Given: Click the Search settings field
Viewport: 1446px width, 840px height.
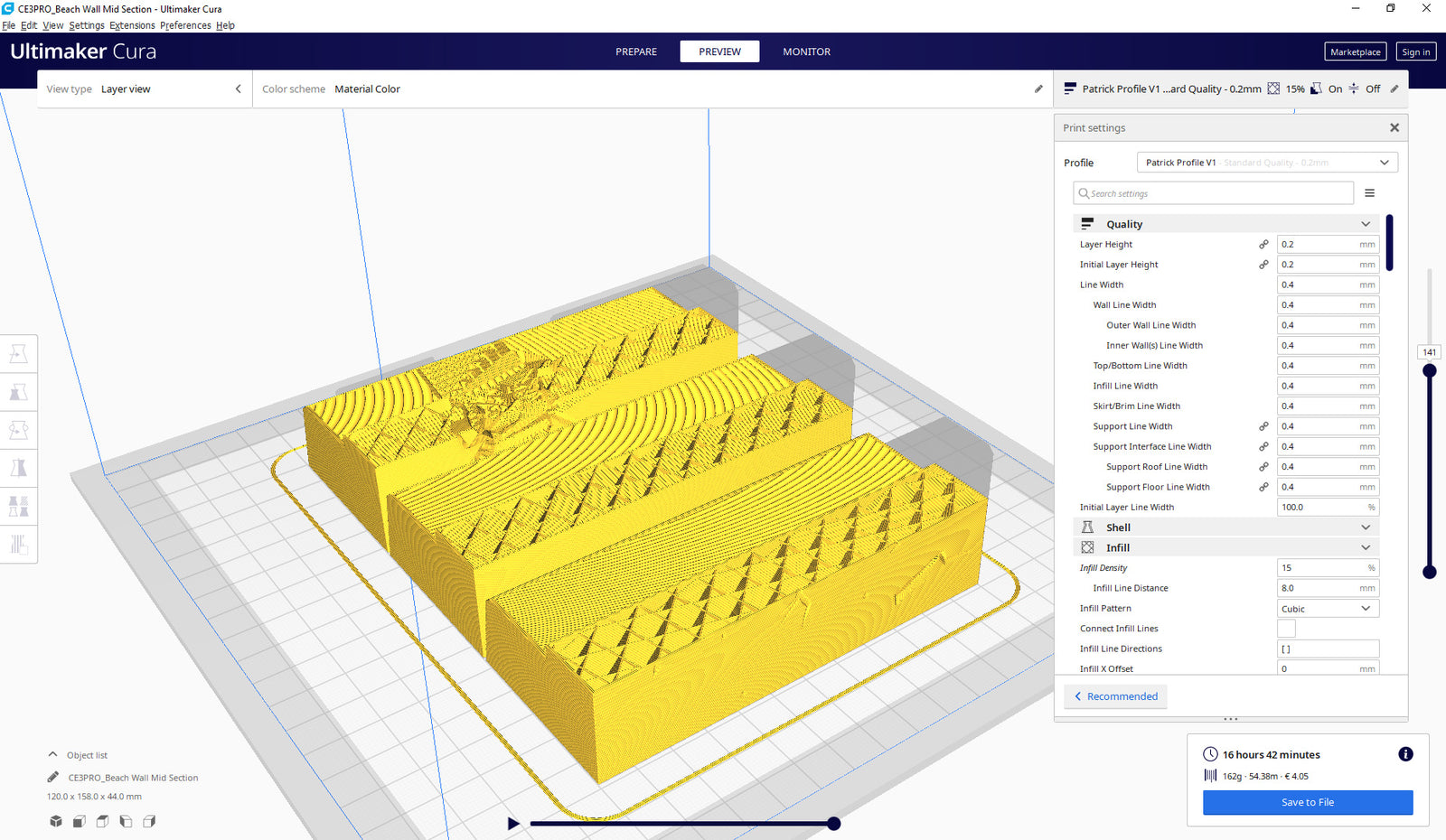Looking at the screenshot, I should 1213,193.
